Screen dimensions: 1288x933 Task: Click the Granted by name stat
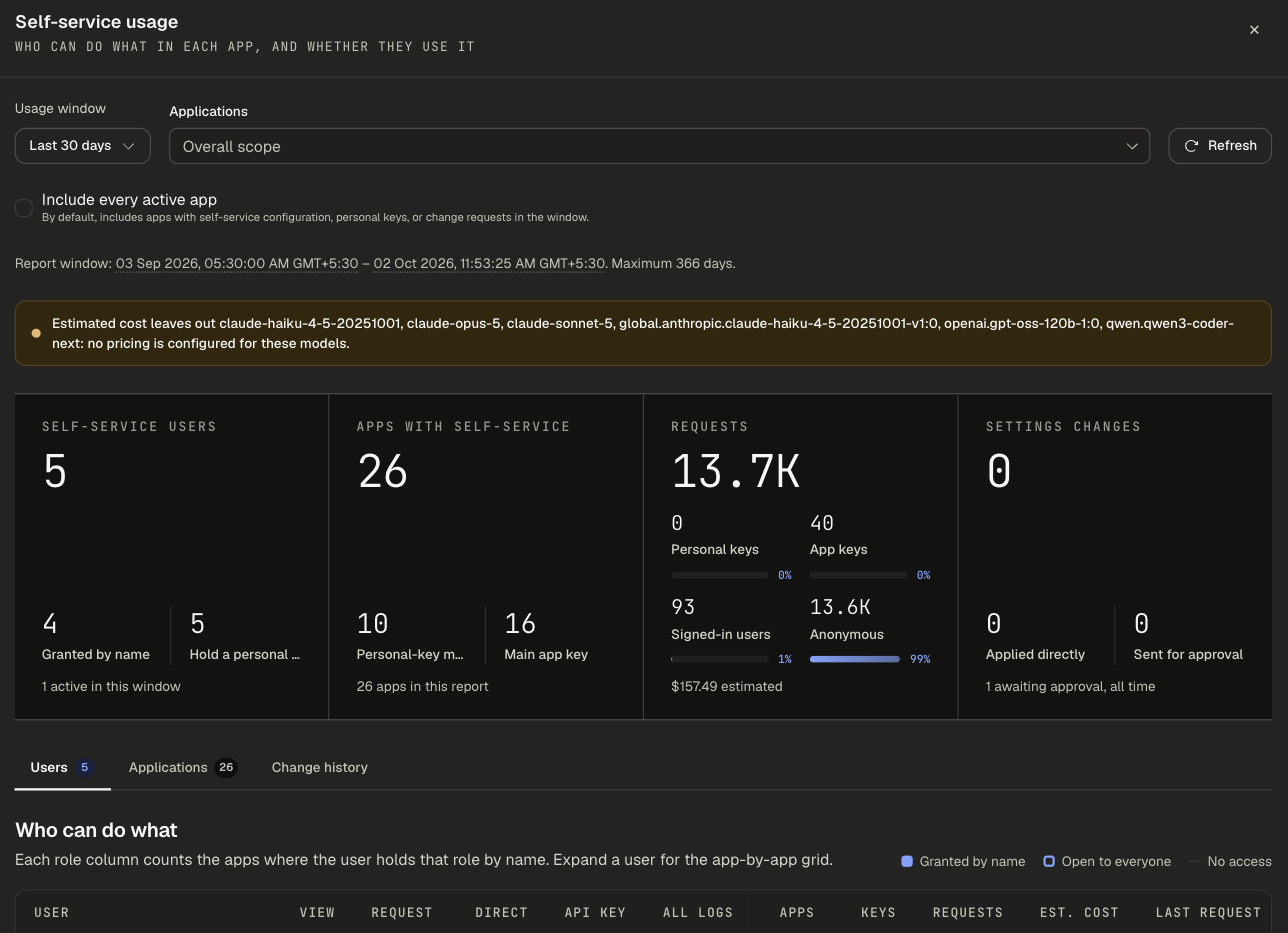(96, 637)
